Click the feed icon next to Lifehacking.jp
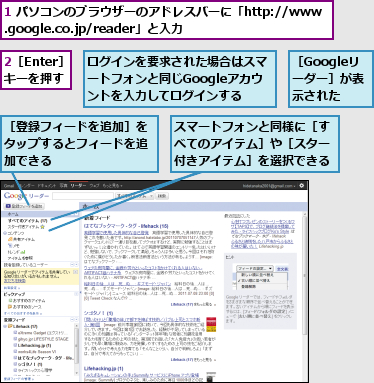The image size is (374, 383). click(15, 345)
